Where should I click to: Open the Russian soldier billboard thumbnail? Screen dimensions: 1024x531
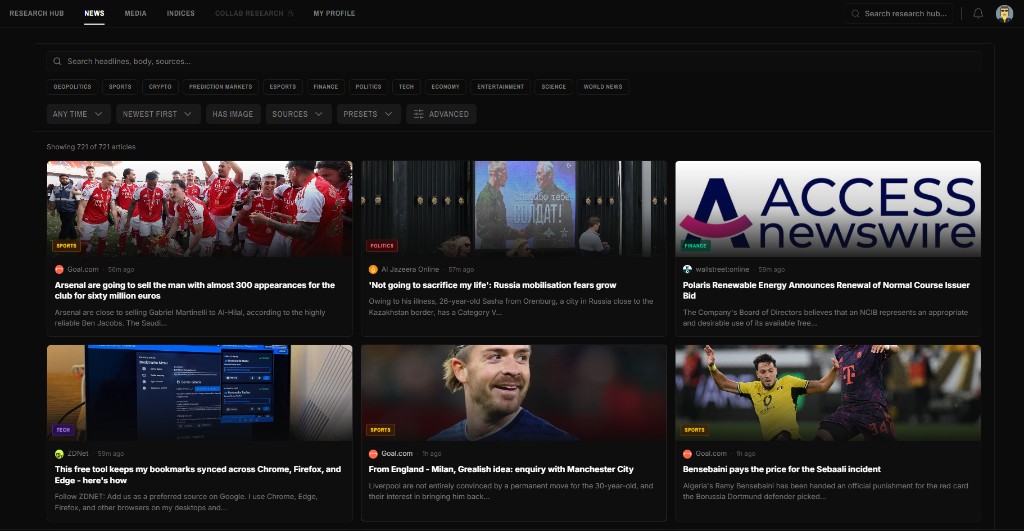(513, 208)
